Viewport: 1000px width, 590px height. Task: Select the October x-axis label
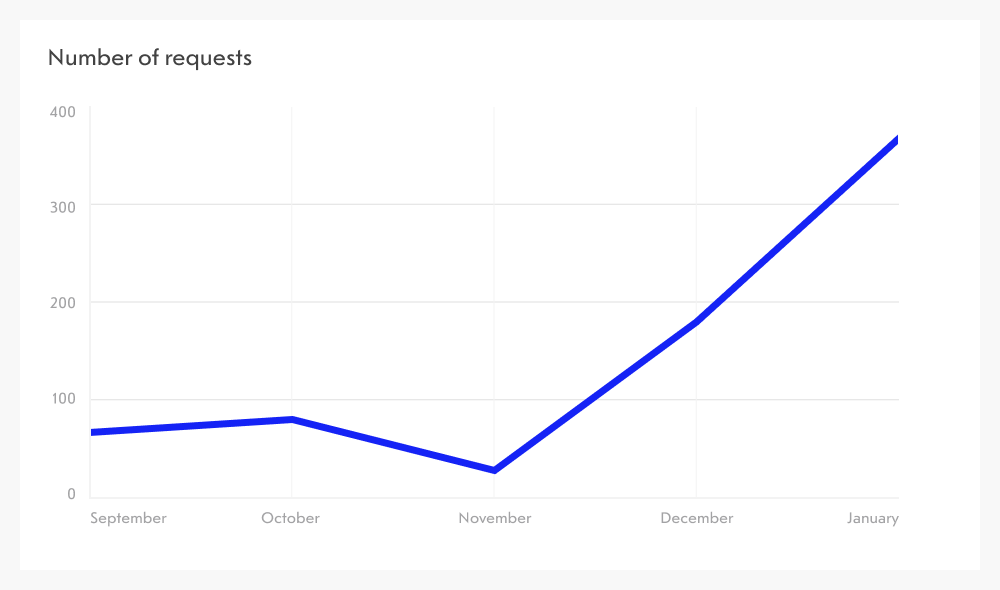pyautogui.click(x=291, y=518)
